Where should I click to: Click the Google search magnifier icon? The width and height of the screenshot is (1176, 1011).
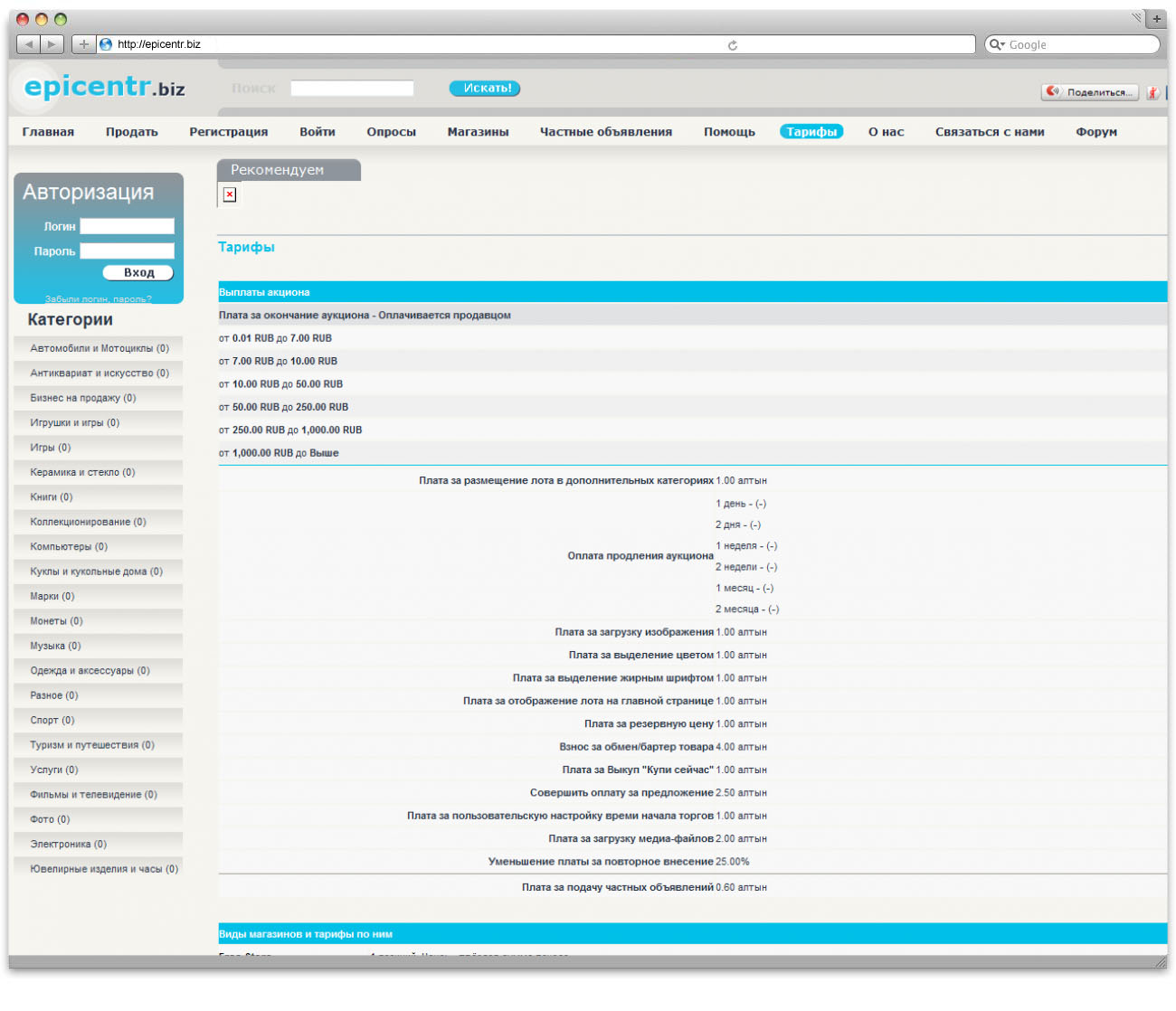(996, 44)
